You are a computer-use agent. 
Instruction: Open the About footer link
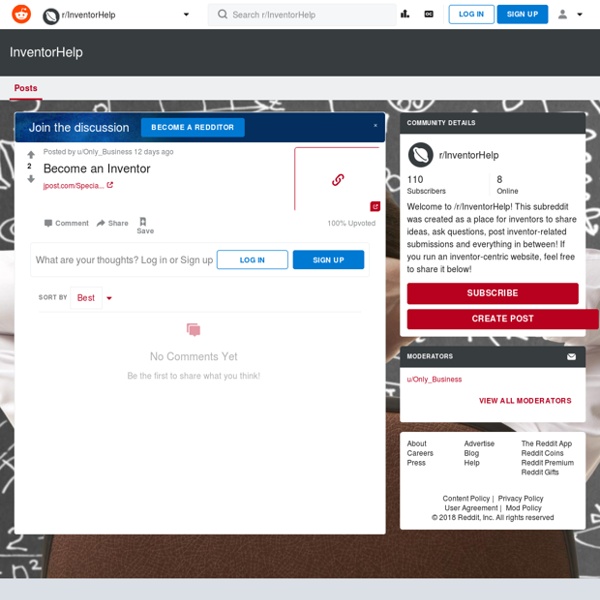tap(416, 443)
